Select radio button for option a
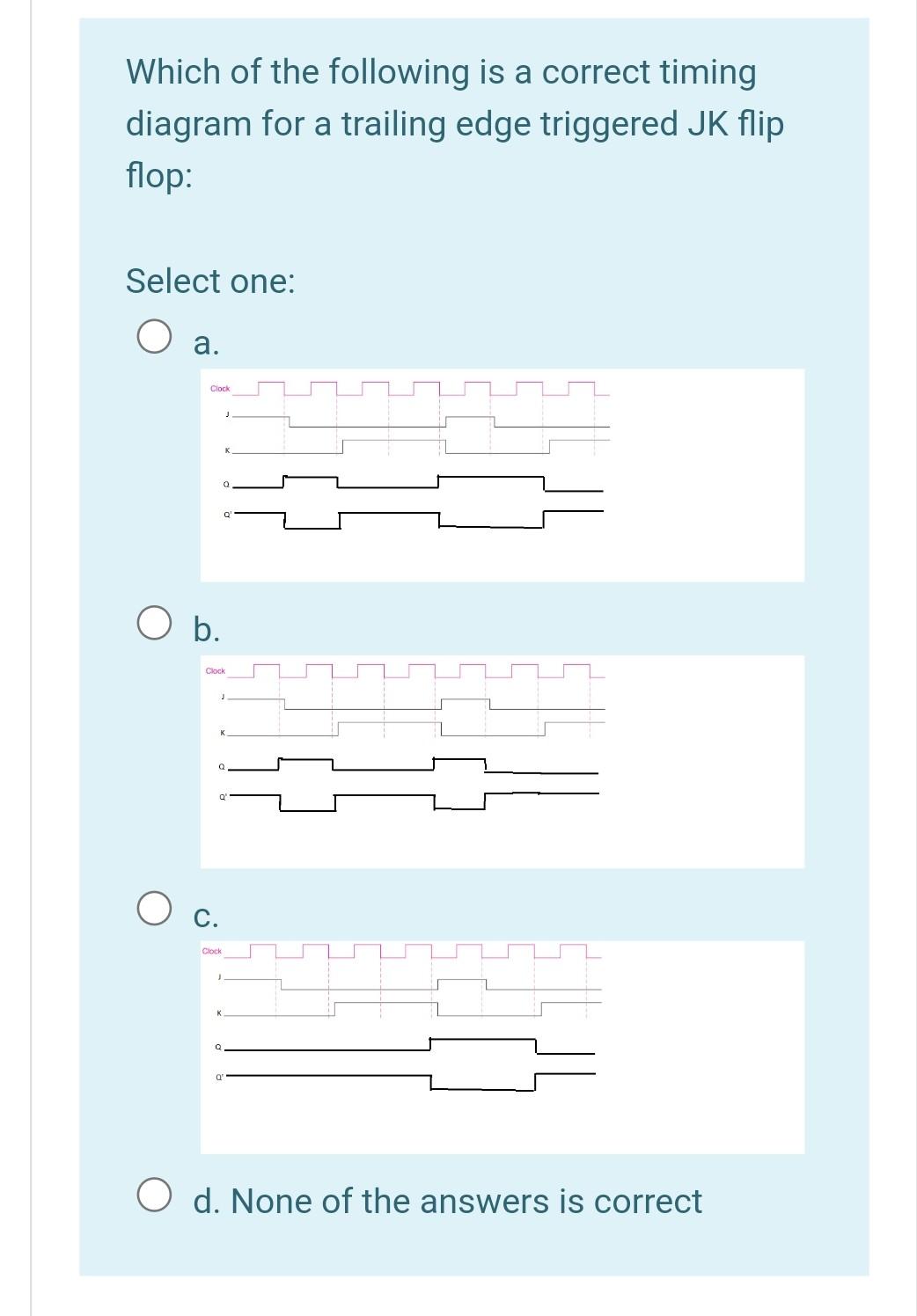The height and width of the screenshot is (1316, 917). [x=153, y=337]
